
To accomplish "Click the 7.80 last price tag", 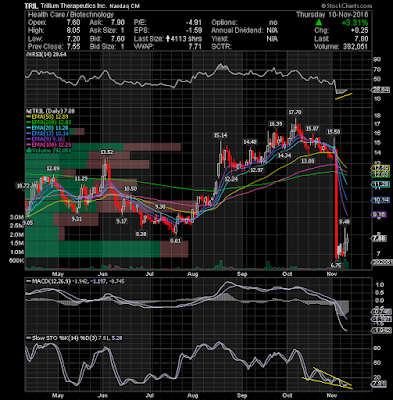I will (x=379, y=238).
